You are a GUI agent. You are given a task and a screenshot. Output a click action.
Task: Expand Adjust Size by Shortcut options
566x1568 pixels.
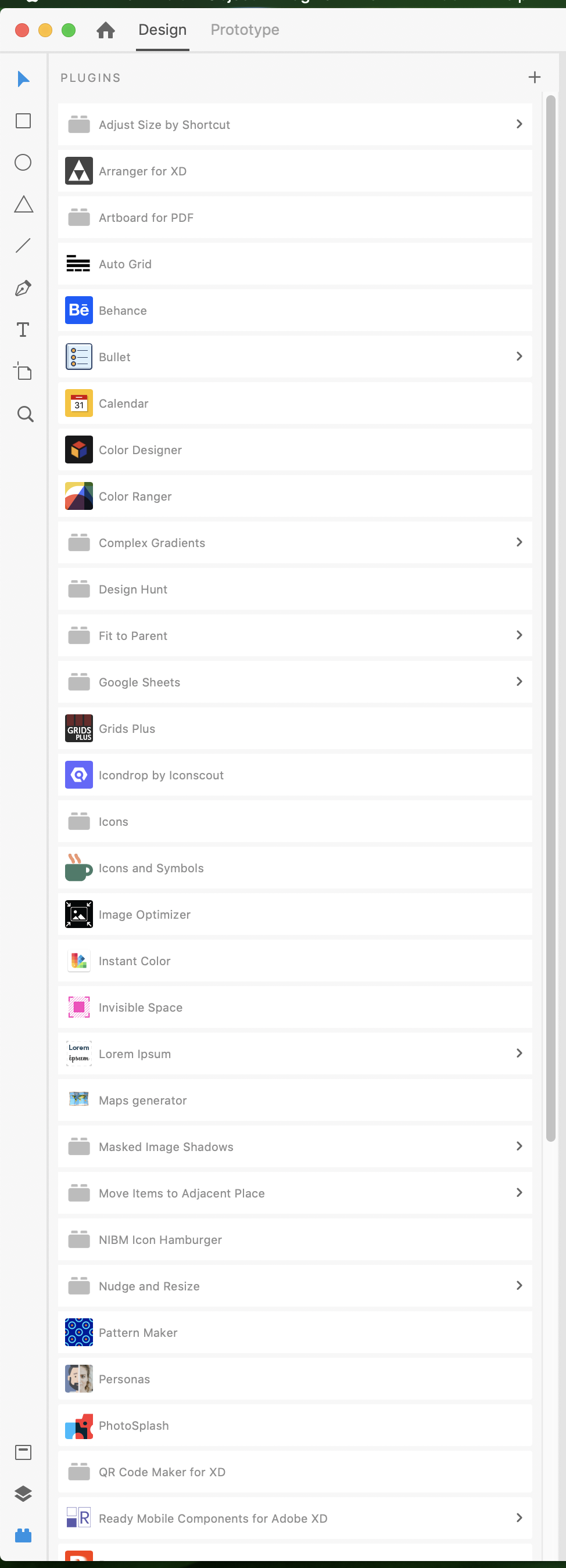[519, 124]
